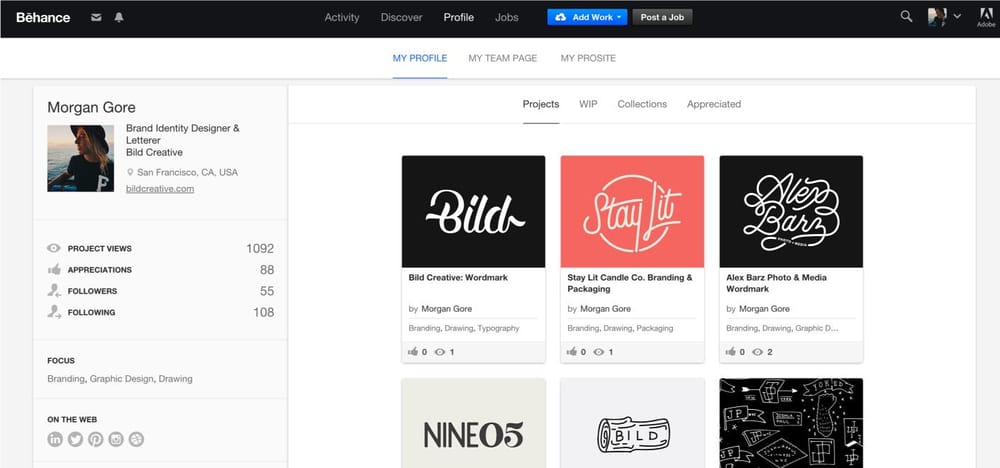The height and width of the screenshot is (468, 1000).
Task: Click Morgan Gore author on Bild card
Action: click(446, 309)
